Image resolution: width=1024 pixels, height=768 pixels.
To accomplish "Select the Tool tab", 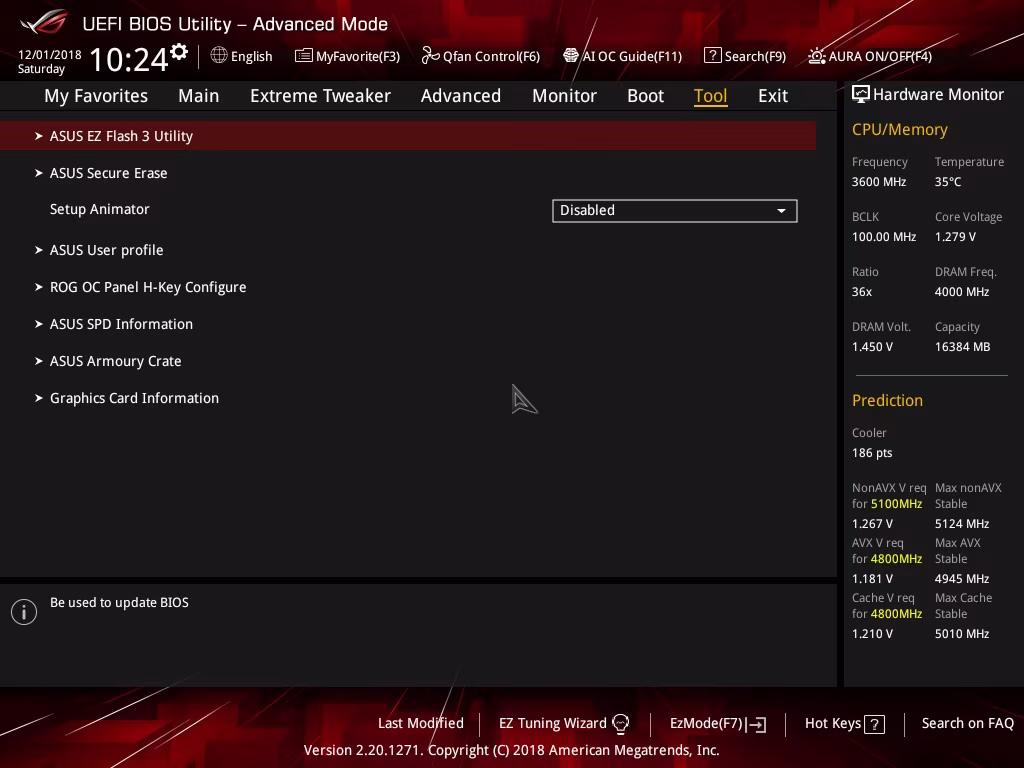I will (x=711, y=96).
